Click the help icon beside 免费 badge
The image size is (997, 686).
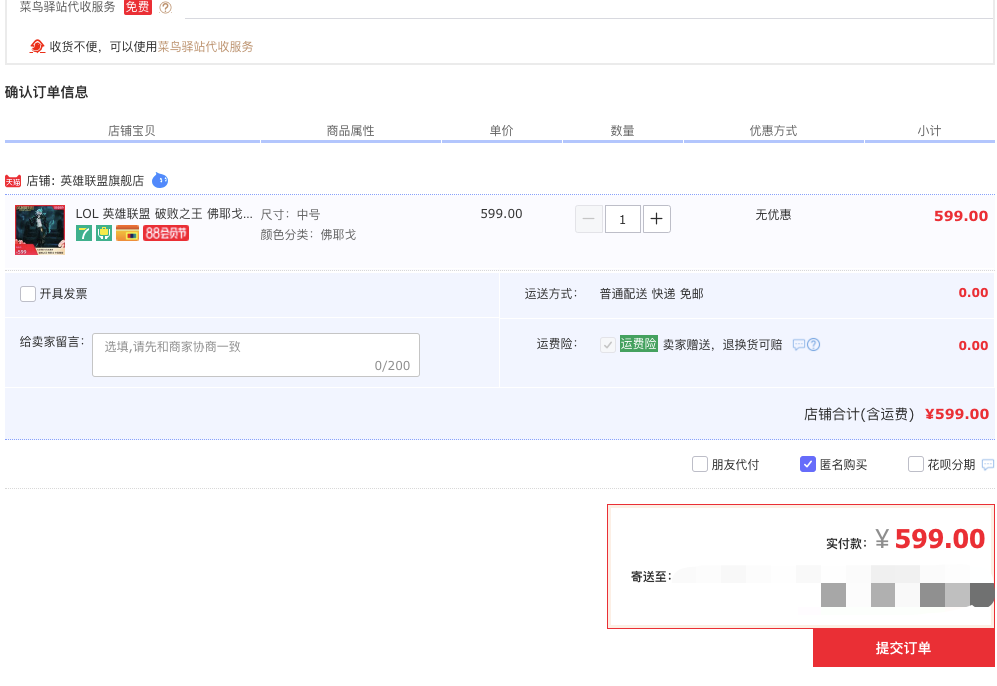point(165,8)
